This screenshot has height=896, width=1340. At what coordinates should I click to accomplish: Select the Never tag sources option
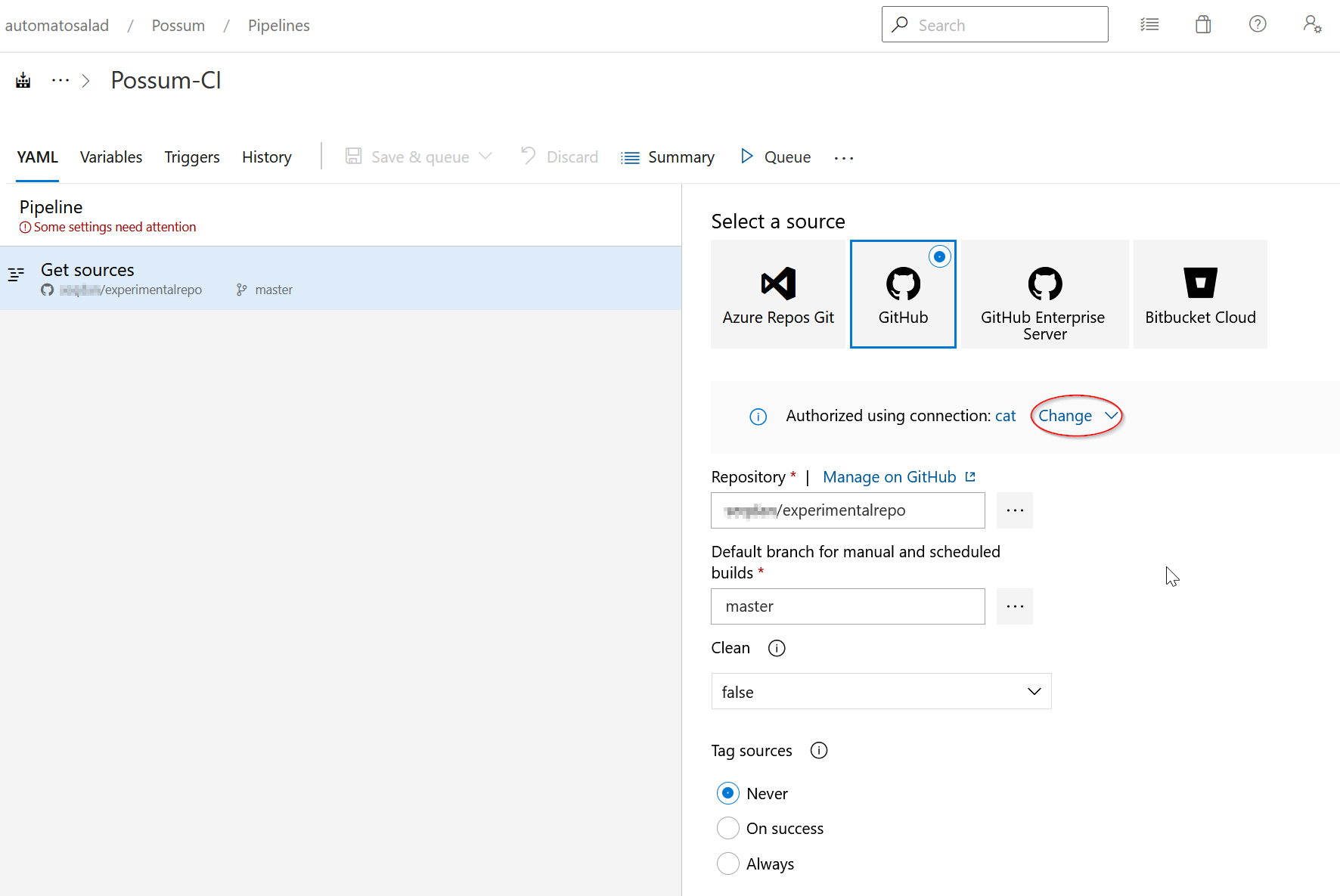tap(728, 793)
